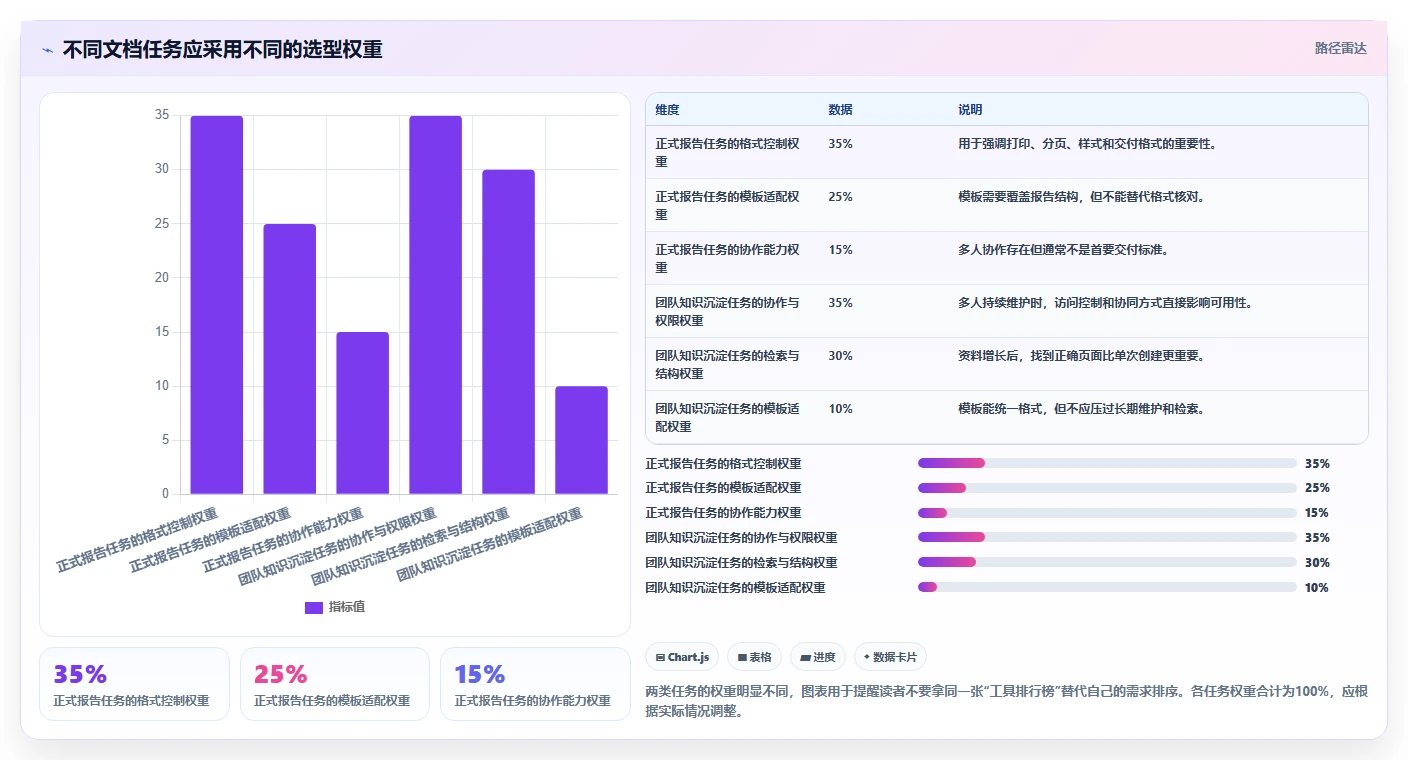Screen dimensions: 1408x760
Task: Click x-axis label 正式报告任务的格式控制权重
Action: coord(137,541)
